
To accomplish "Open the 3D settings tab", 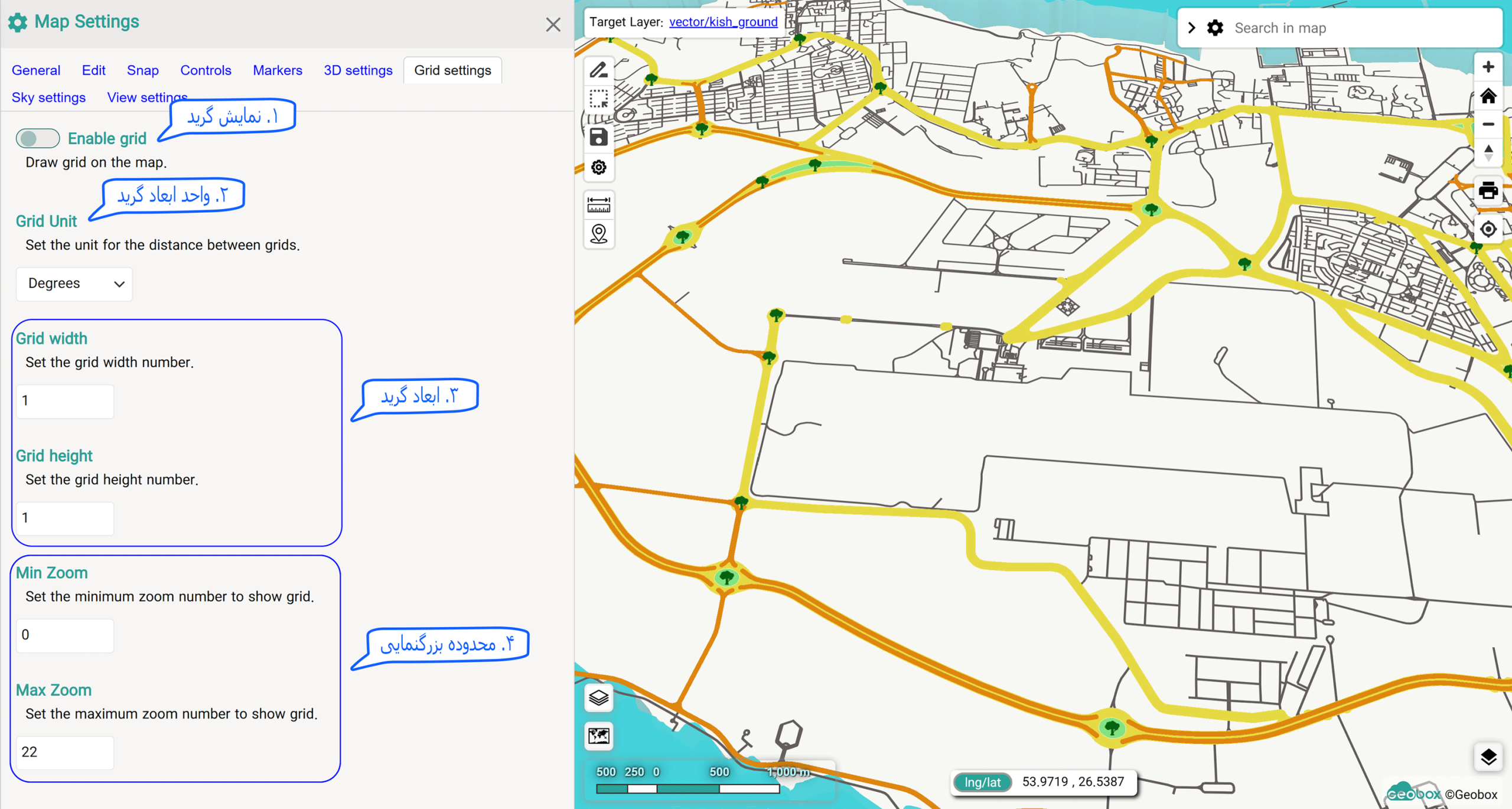I will point(358,70).
